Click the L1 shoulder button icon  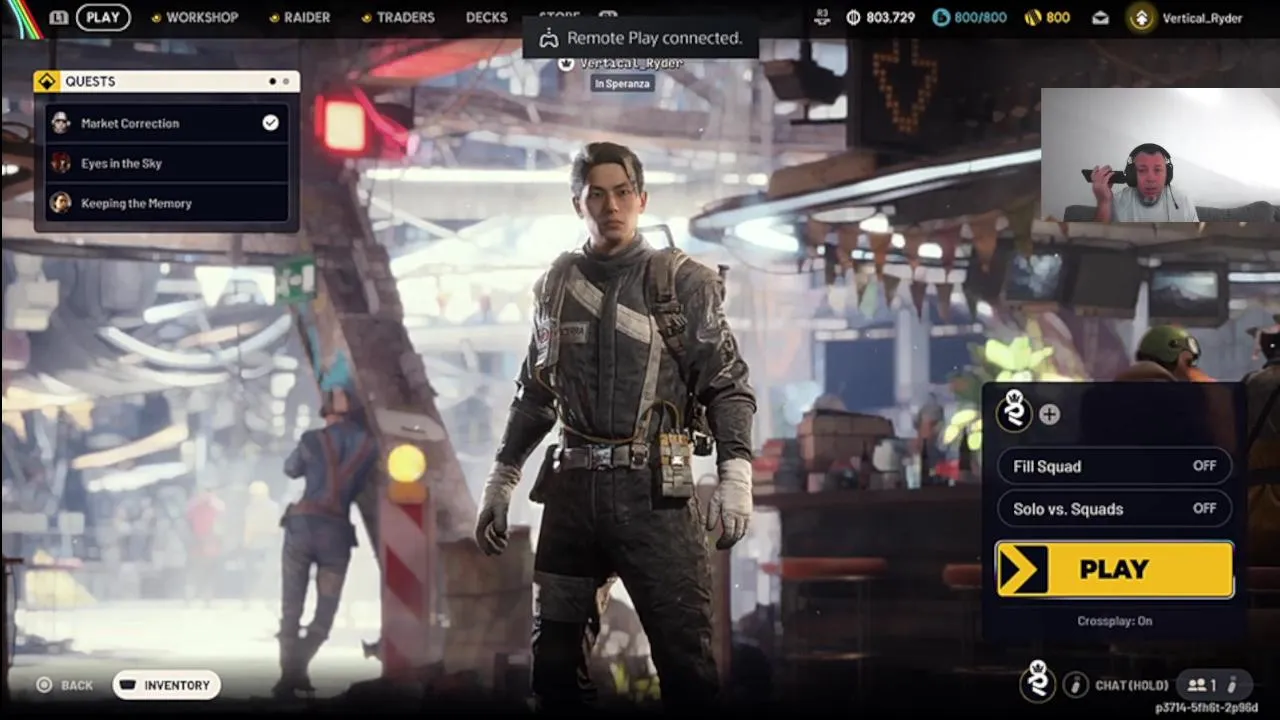59,17
